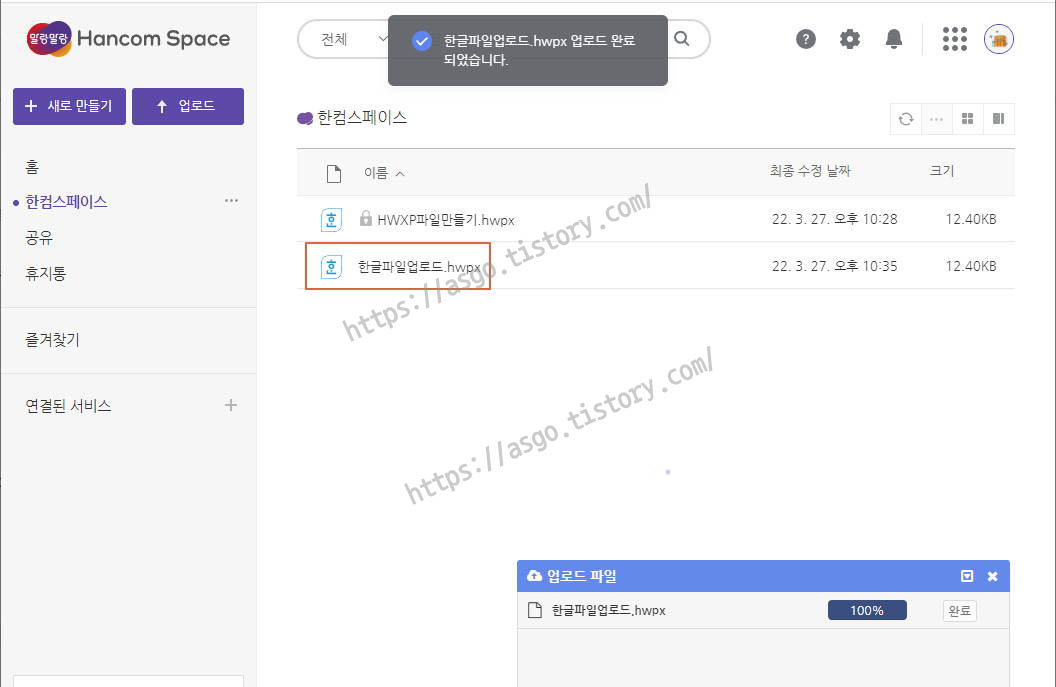Click the checkmark in upload complete toast
The height and width of the screenshot is (687, 1056).
pyautogui.click(x=422, y=41)
